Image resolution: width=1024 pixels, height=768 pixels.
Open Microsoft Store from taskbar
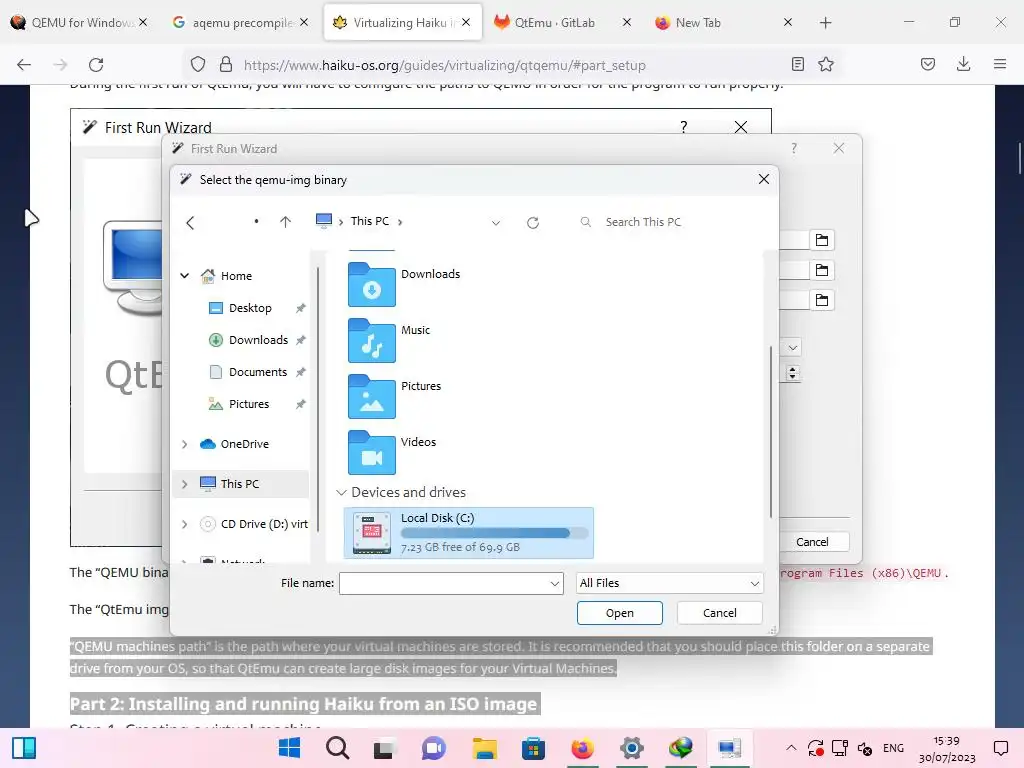point(534,748)
